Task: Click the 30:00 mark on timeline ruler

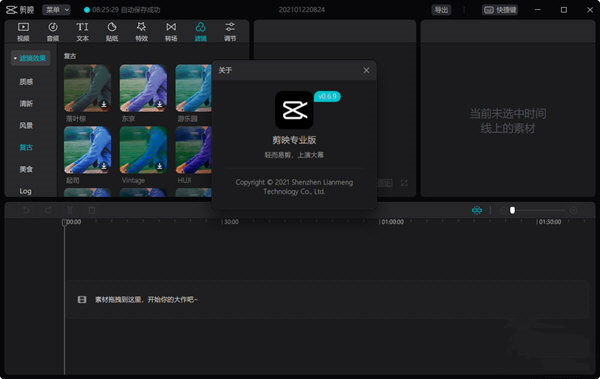Action: tap(231, 222)
